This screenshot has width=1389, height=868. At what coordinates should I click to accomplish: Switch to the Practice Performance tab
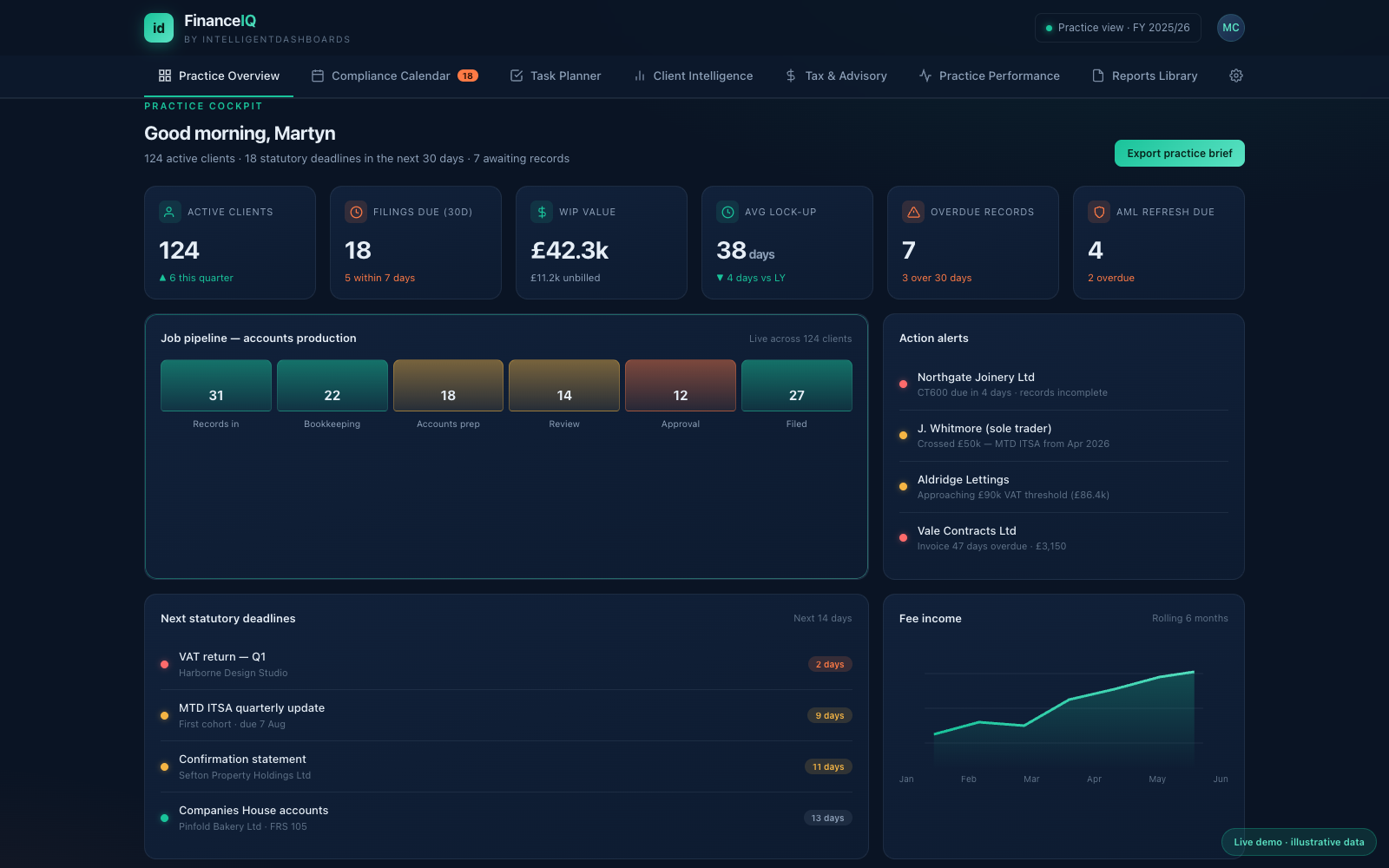(x=990, y=76)
